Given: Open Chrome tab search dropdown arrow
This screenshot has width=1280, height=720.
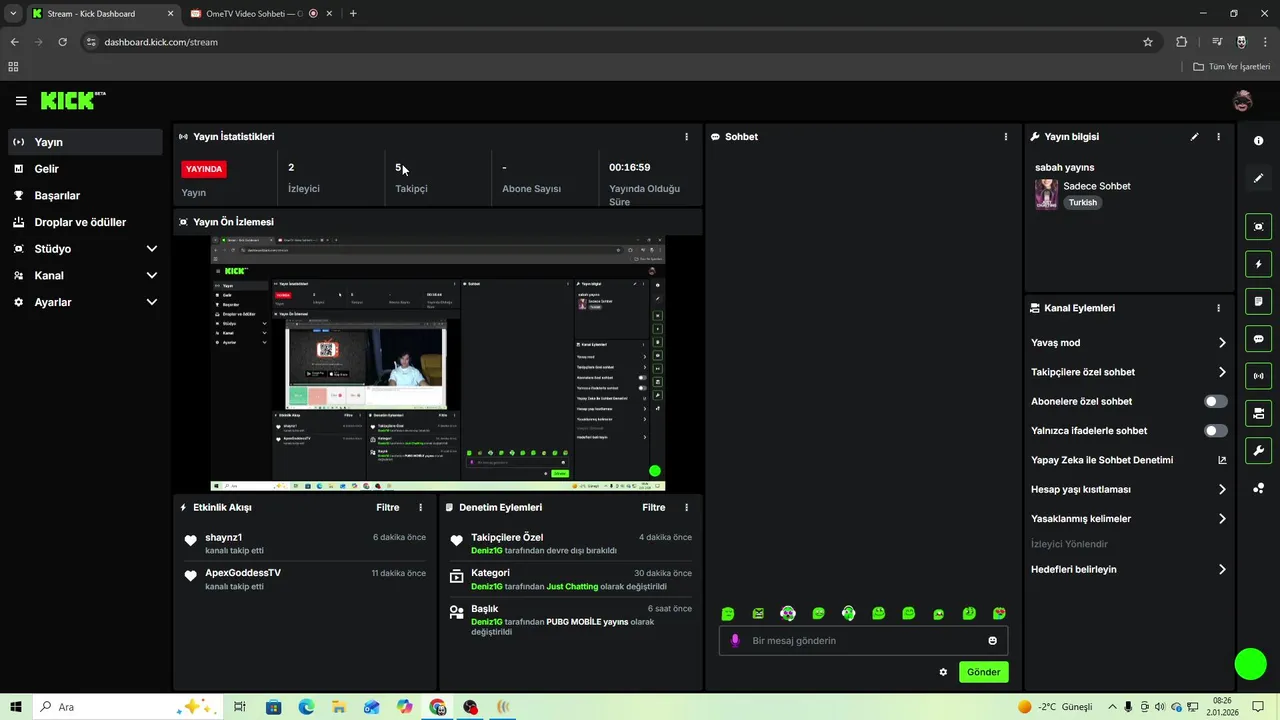Looking at the screenshot, I should (13, 13).
